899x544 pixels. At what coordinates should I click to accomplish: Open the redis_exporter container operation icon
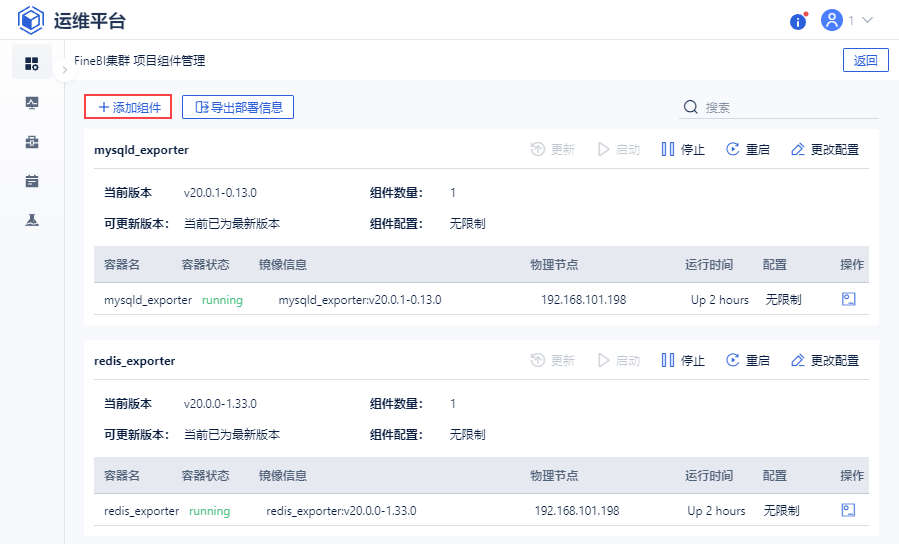(849, 510)
